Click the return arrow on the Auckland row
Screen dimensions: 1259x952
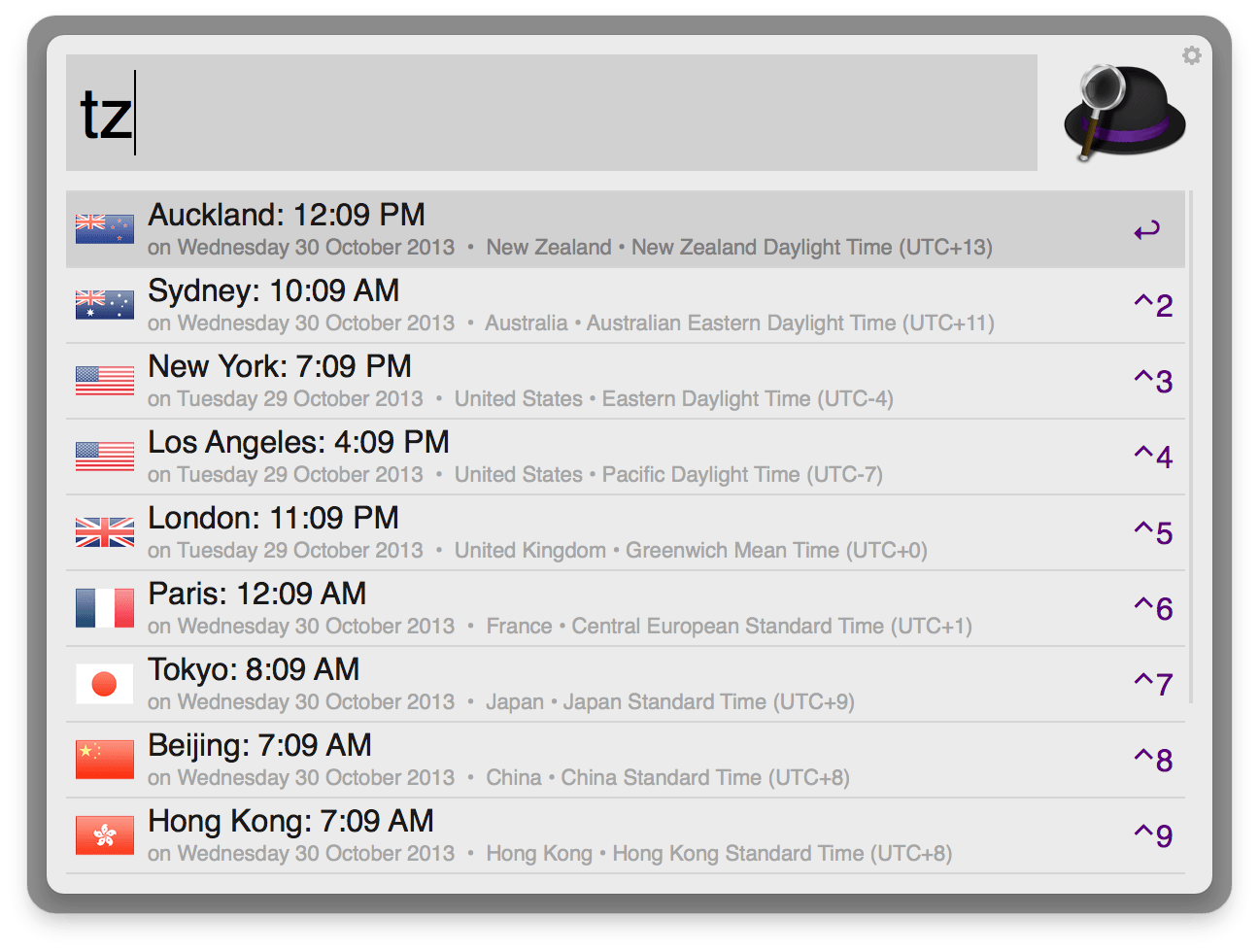[x=1149, y=229]
